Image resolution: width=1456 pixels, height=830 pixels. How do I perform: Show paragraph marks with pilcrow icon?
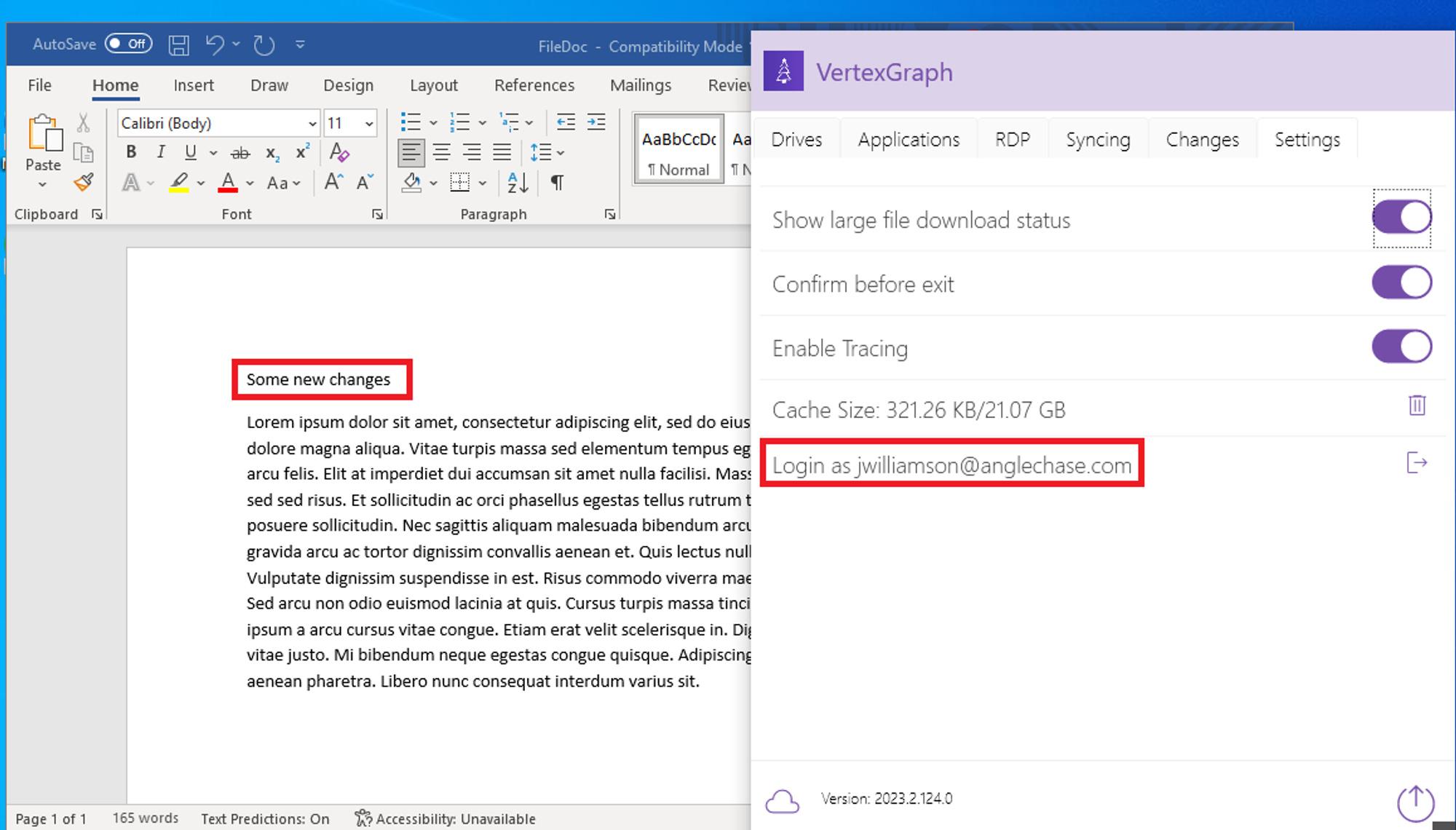click(x=557, y=183)
